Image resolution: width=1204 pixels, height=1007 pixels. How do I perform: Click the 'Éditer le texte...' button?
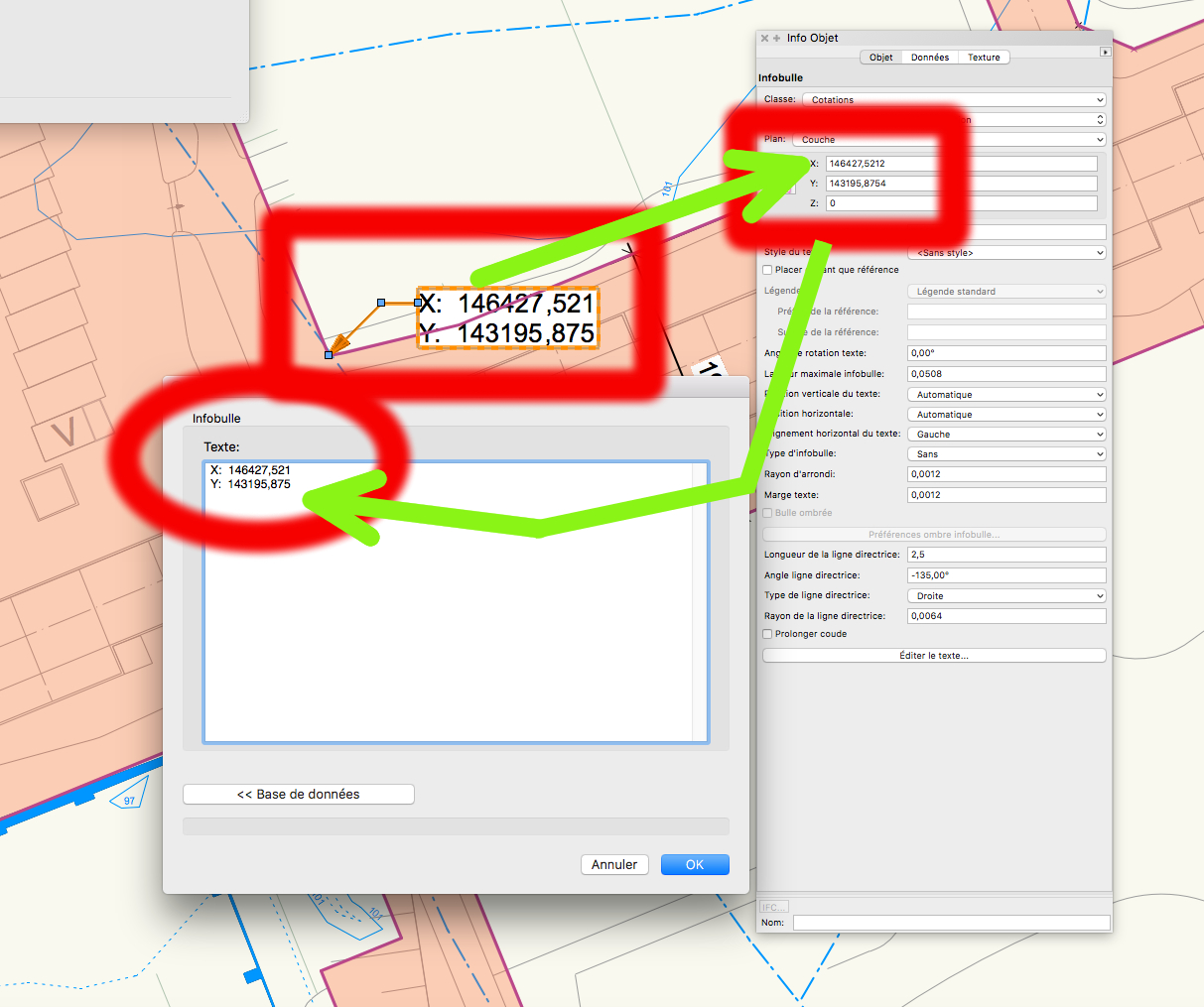[933, 656]
